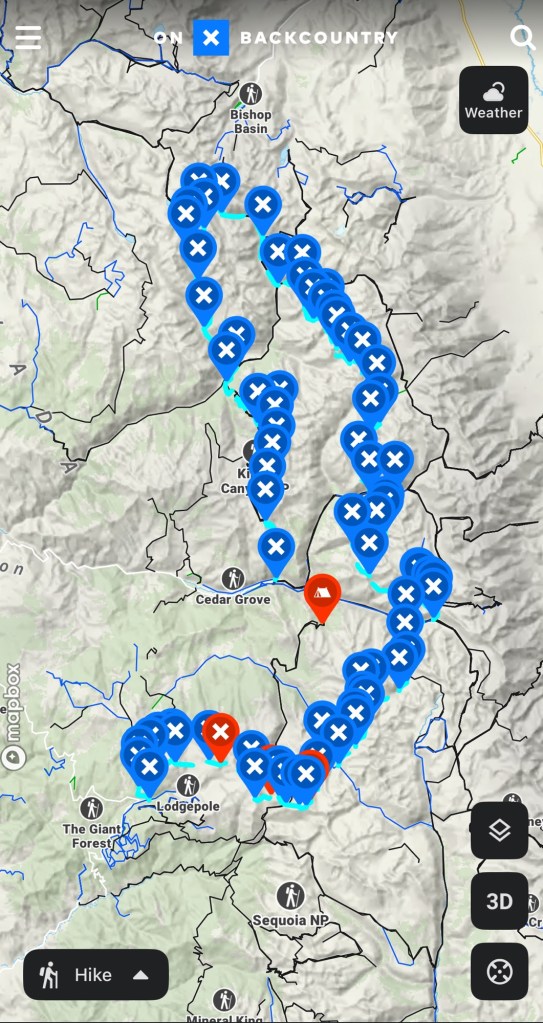Toggle 3D map view
Image resolution: width=543 pixels, height=1023 pixels.
tap(499, 901)
